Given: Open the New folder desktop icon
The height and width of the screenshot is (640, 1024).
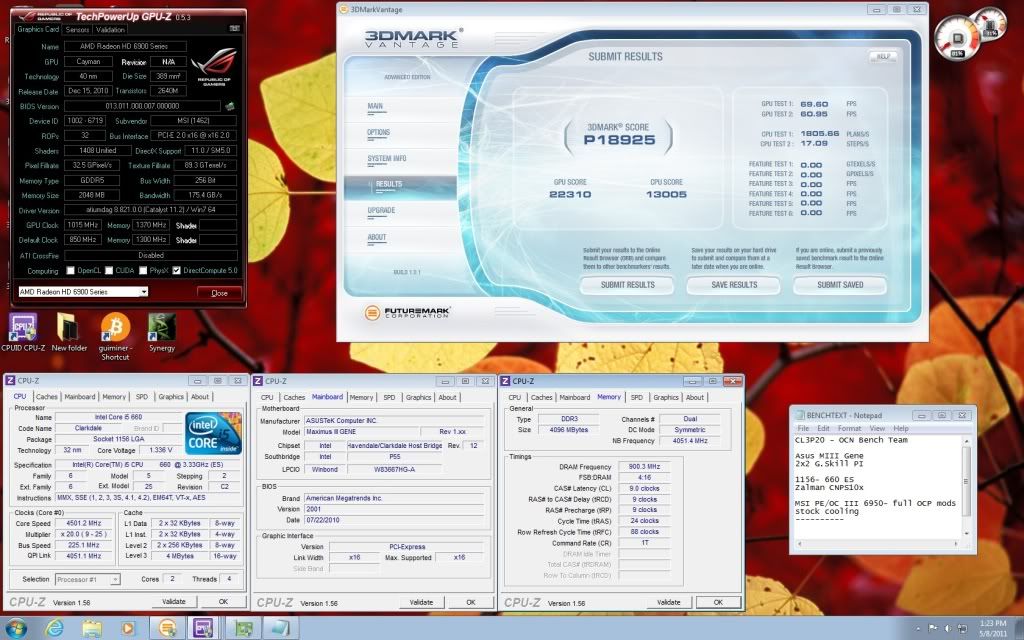Looking at the screenshot, I should [69, 327].
